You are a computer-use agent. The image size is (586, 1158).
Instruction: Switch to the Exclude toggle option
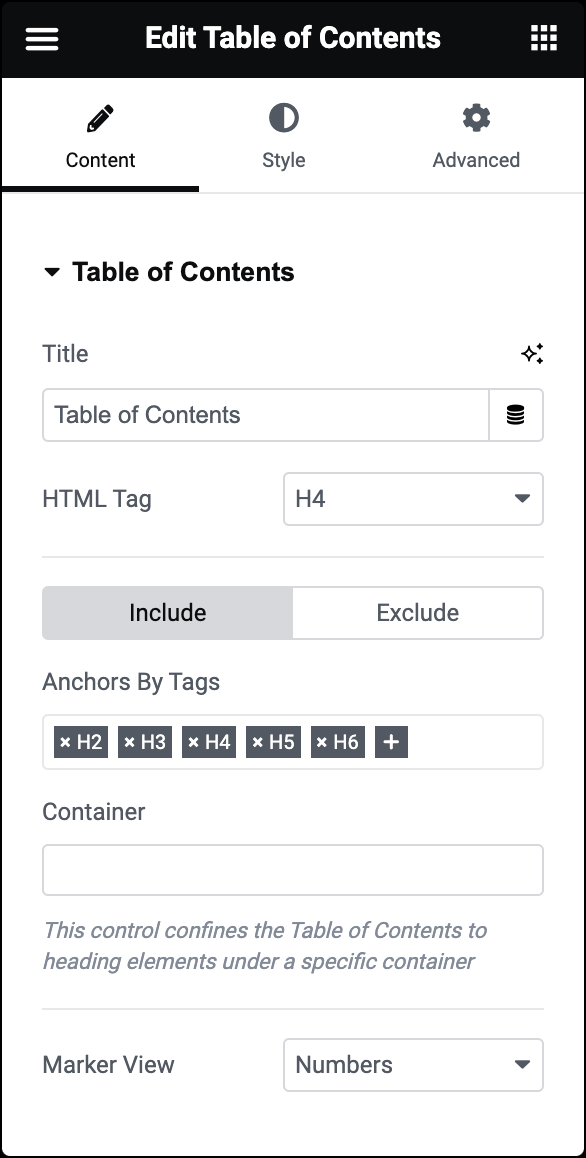418,613
